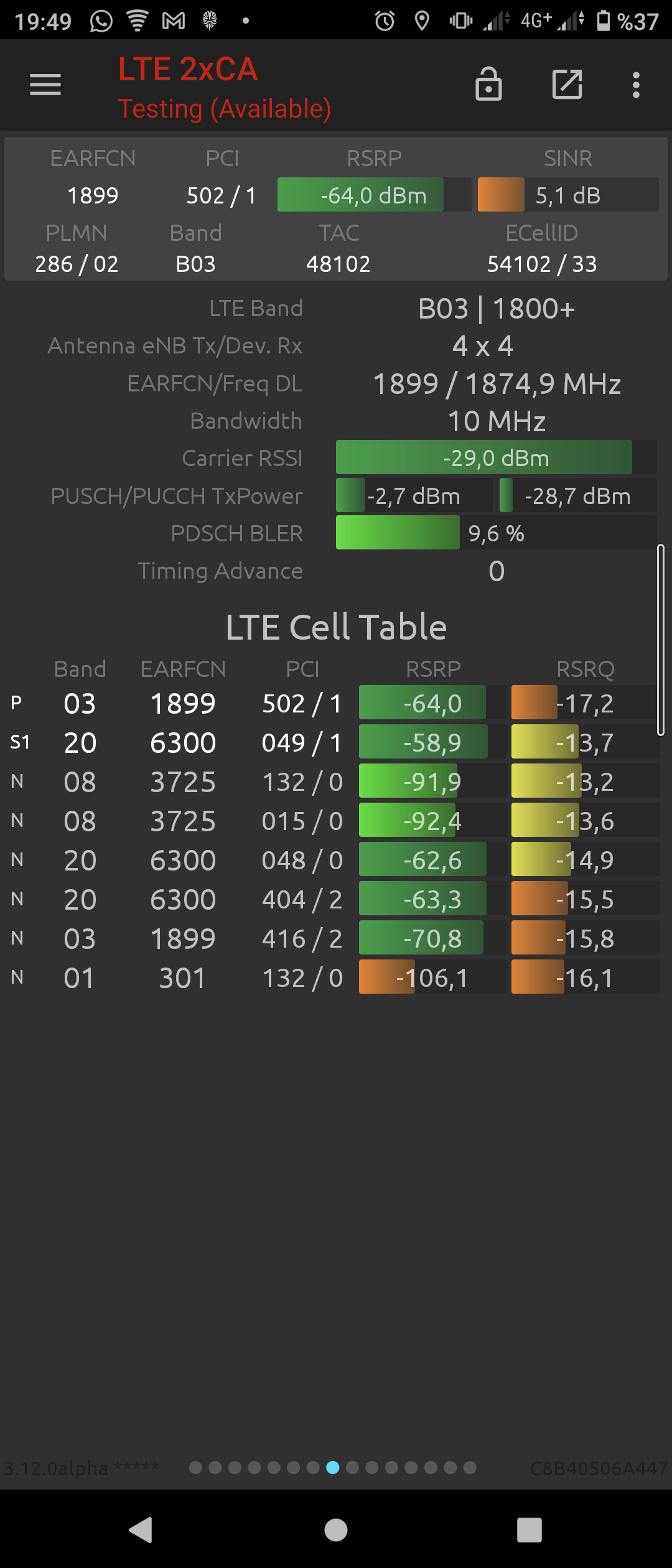Tap the neighbor row with PCI 404 / 2

(336, 900)
